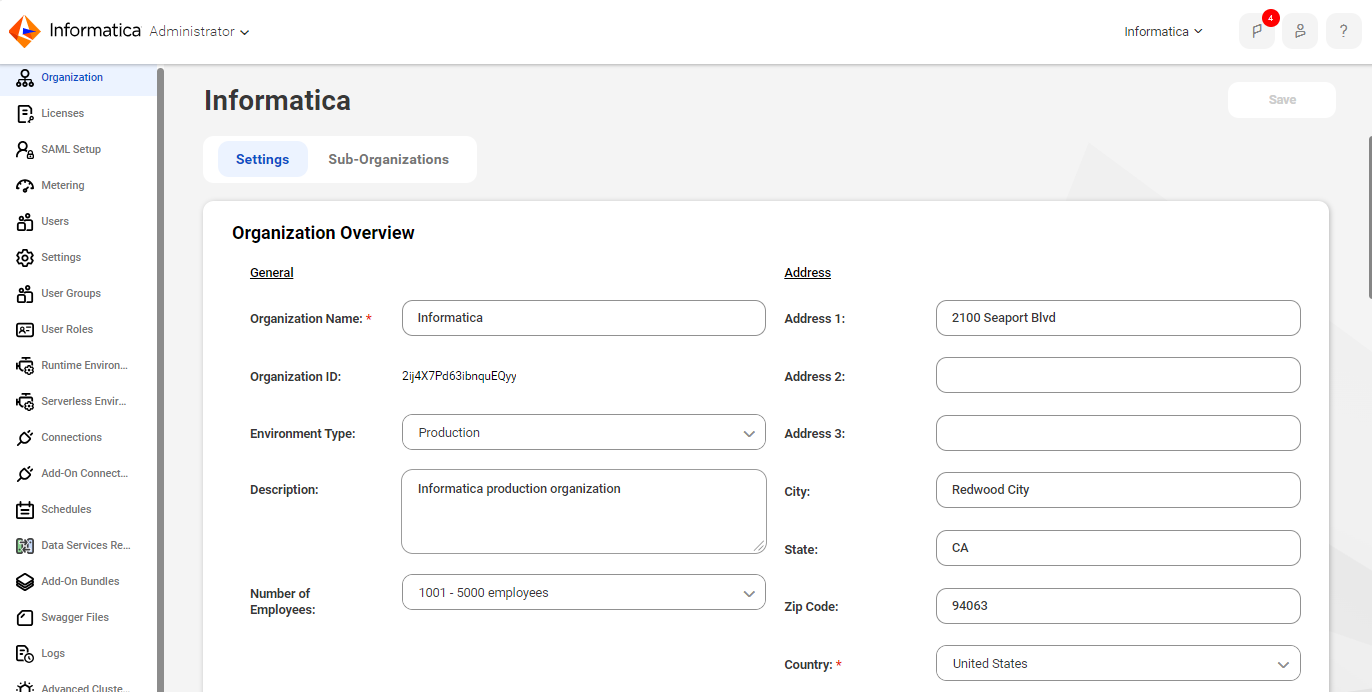
Task: Open the help question mark icon
Action: coord(1344,31)
